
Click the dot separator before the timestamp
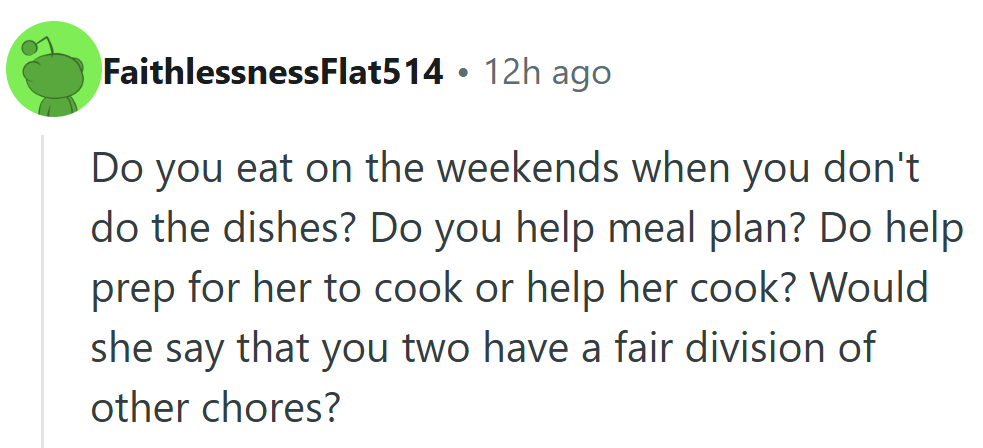(462, 73)
